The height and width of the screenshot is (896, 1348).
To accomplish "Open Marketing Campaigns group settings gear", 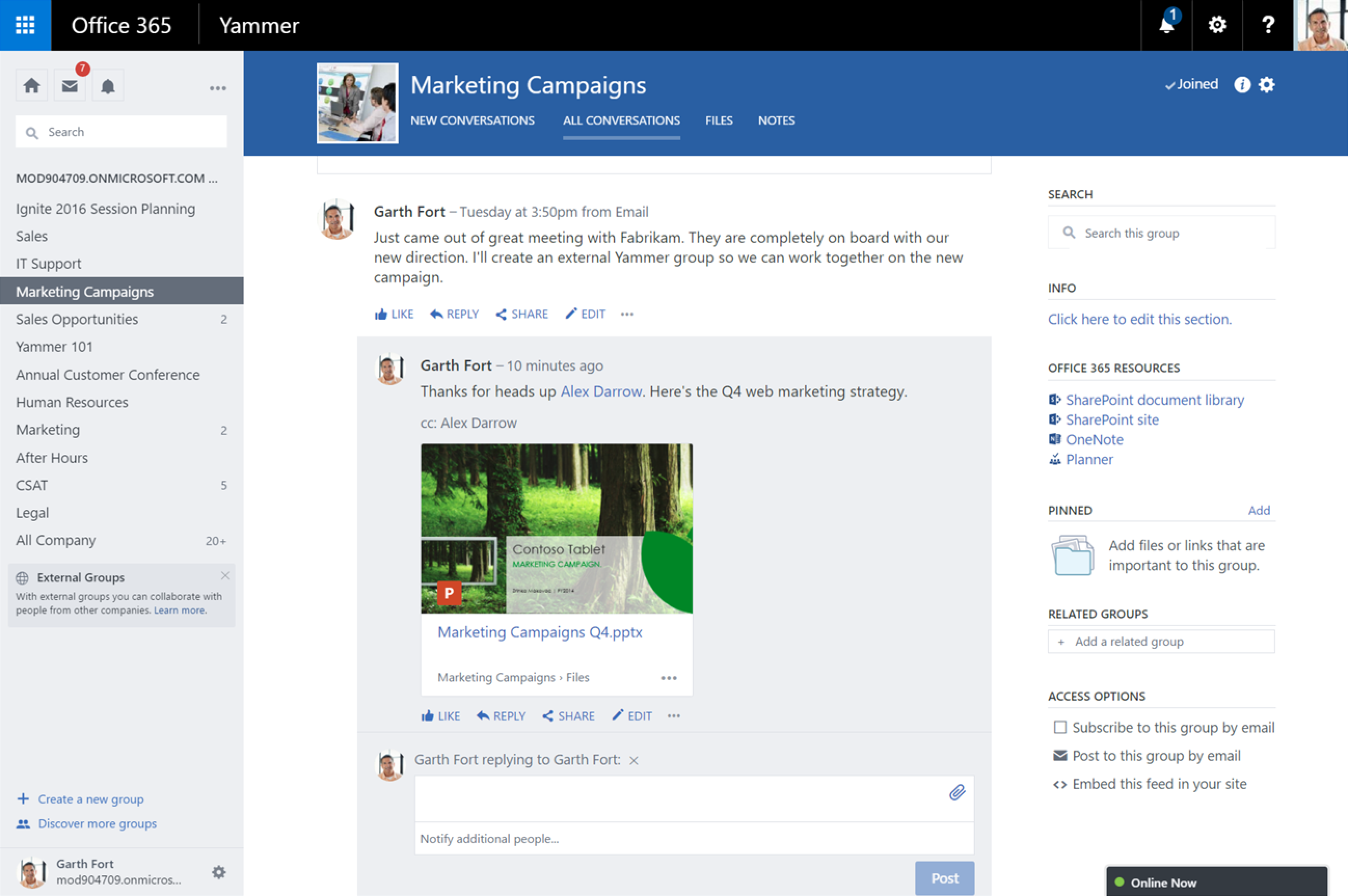I will point(1267,85).
